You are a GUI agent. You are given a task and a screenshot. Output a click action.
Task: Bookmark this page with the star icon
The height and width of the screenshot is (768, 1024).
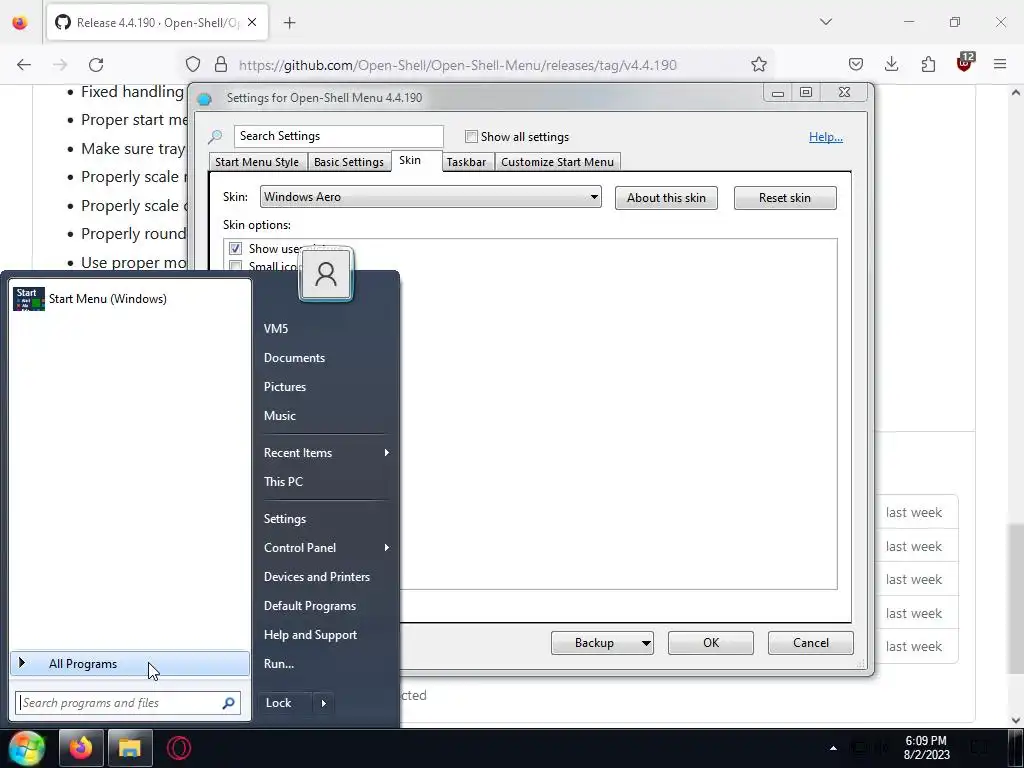coord(758,64)
